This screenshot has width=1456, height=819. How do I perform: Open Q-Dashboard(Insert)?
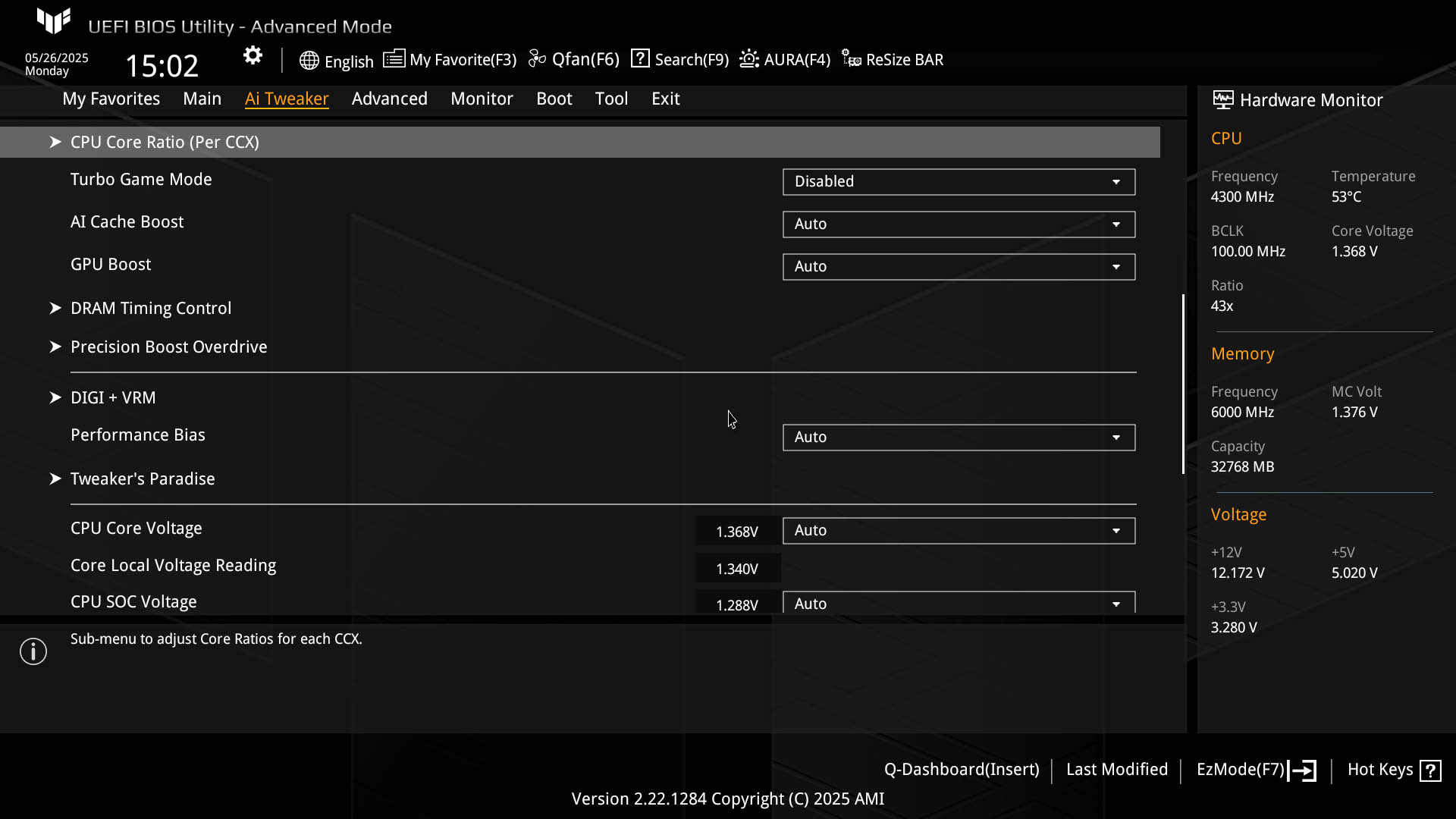(962, 770)
